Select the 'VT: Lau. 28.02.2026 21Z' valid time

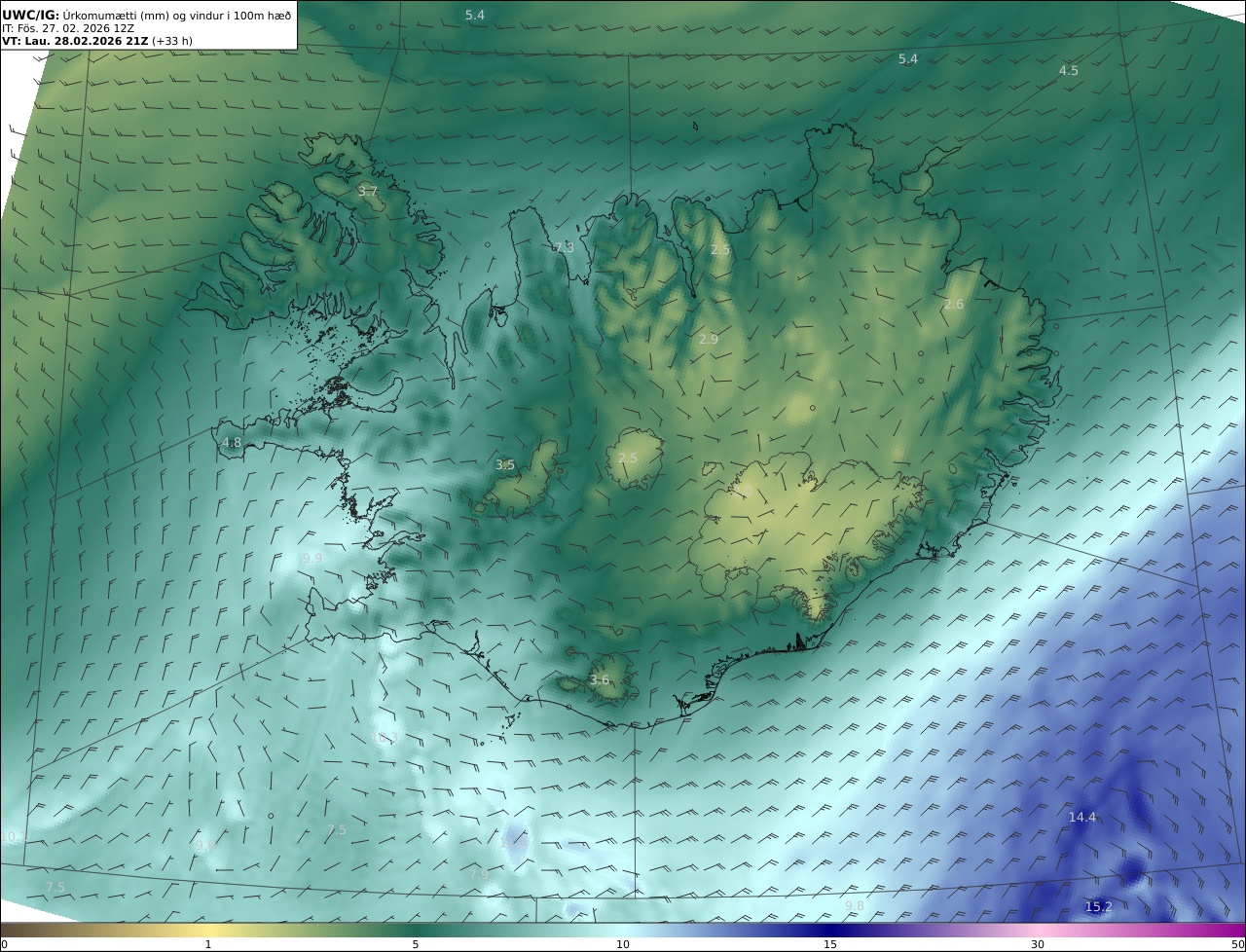pyautogui.click(x=75, y=41)
